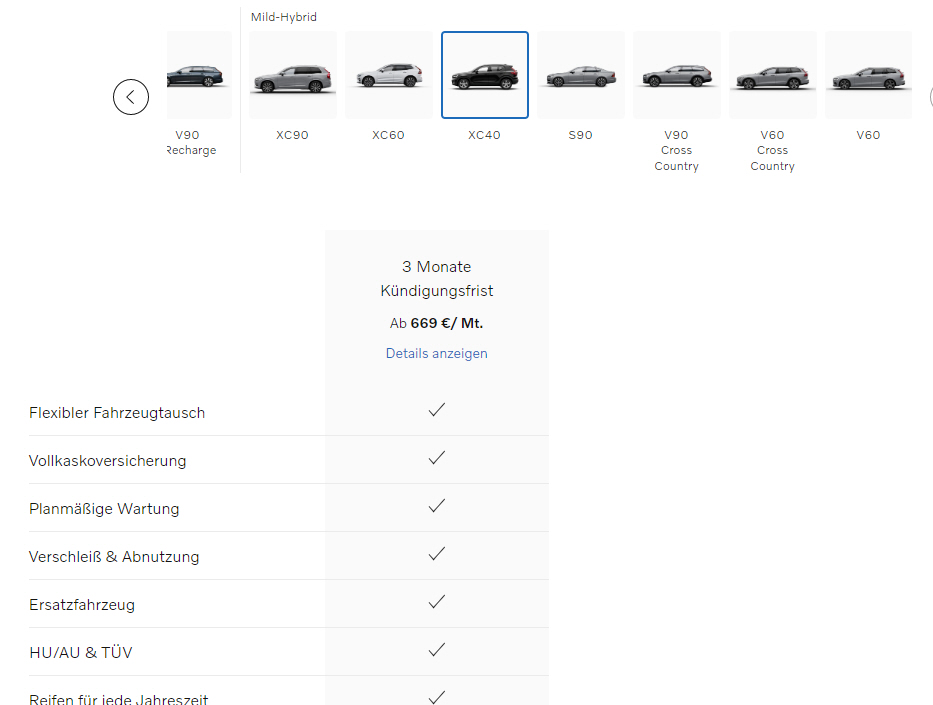Click the checkmark for HU/AU & TÜV
Image resolution: width=933 pixels, height=705 pixels.
click(437, 650)
